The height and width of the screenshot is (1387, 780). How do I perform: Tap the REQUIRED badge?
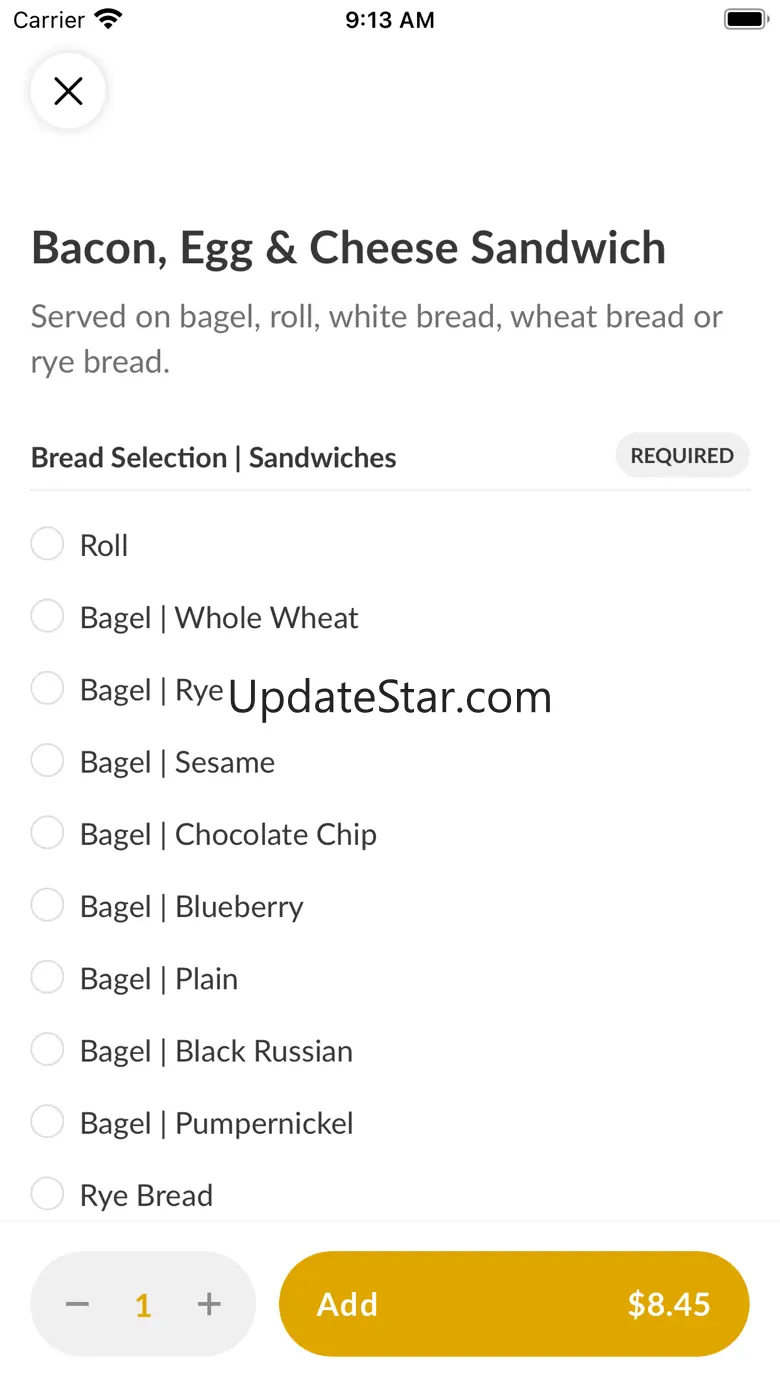click(x=682, y=456)
